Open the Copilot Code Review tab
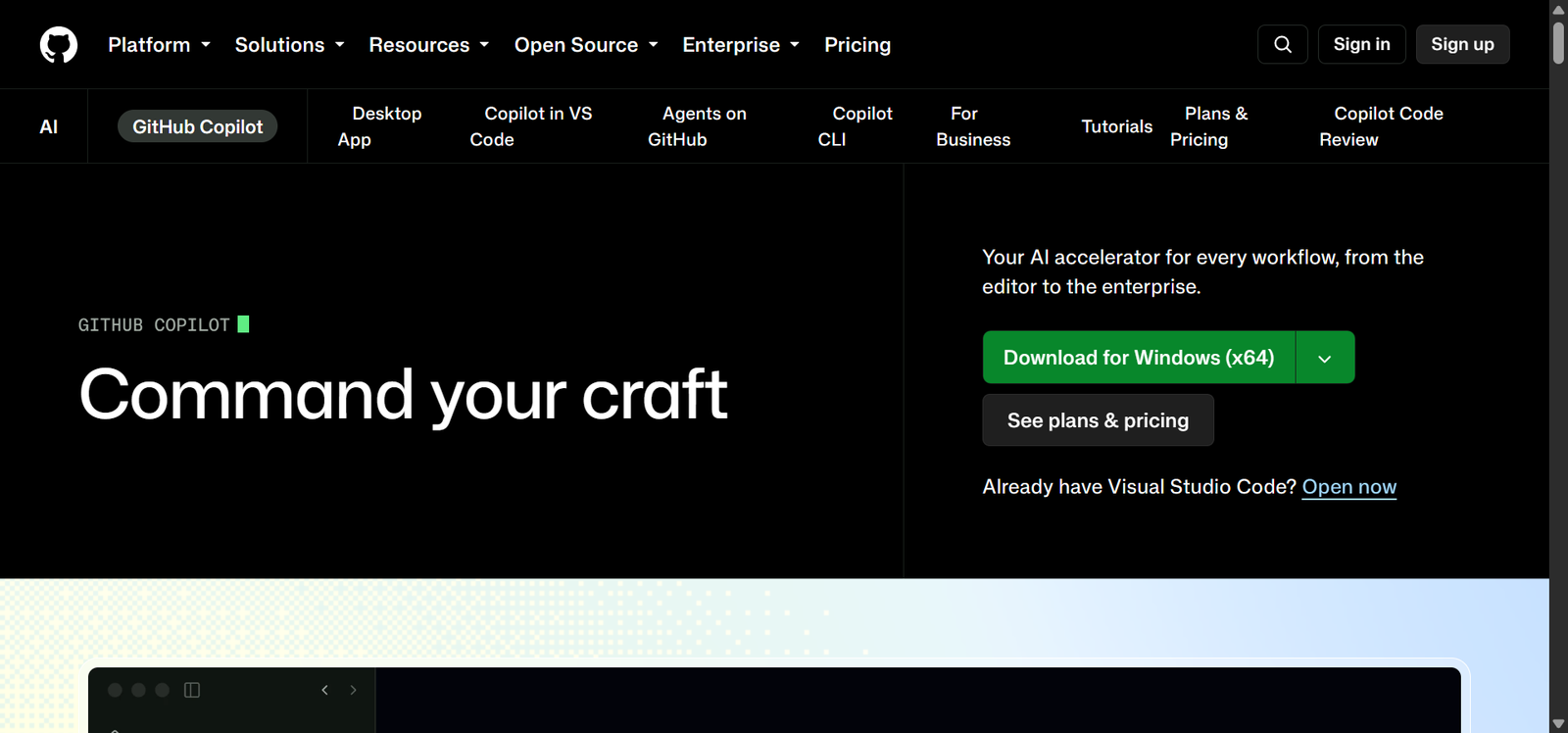This screenshot has height=733, width=1568. click(x=1382, y=126)
